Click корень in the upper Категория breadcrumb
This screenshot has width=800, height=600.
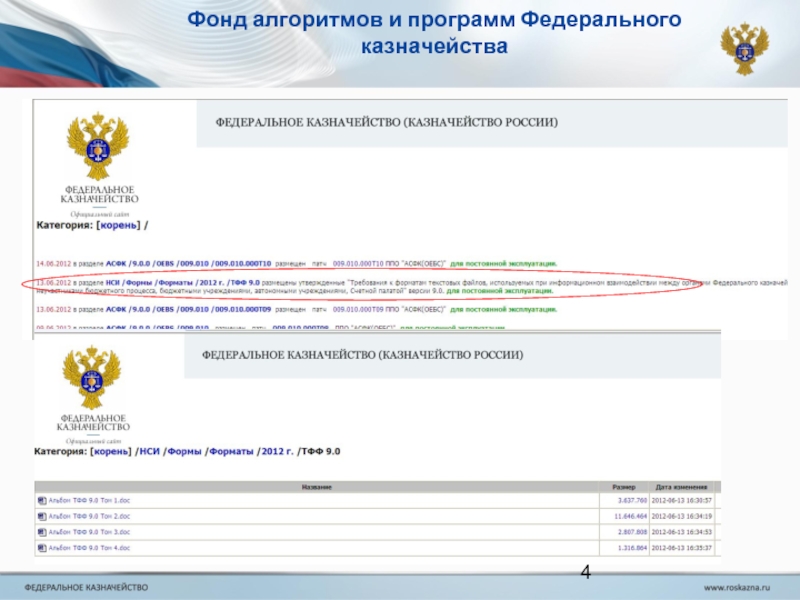[118, 225]
